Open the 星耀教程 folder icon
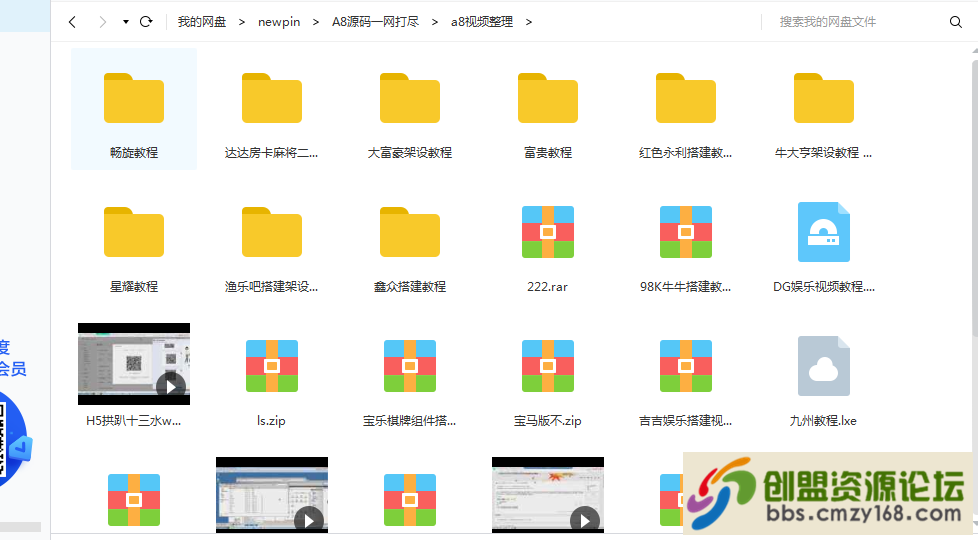 [x=134, y=232]
